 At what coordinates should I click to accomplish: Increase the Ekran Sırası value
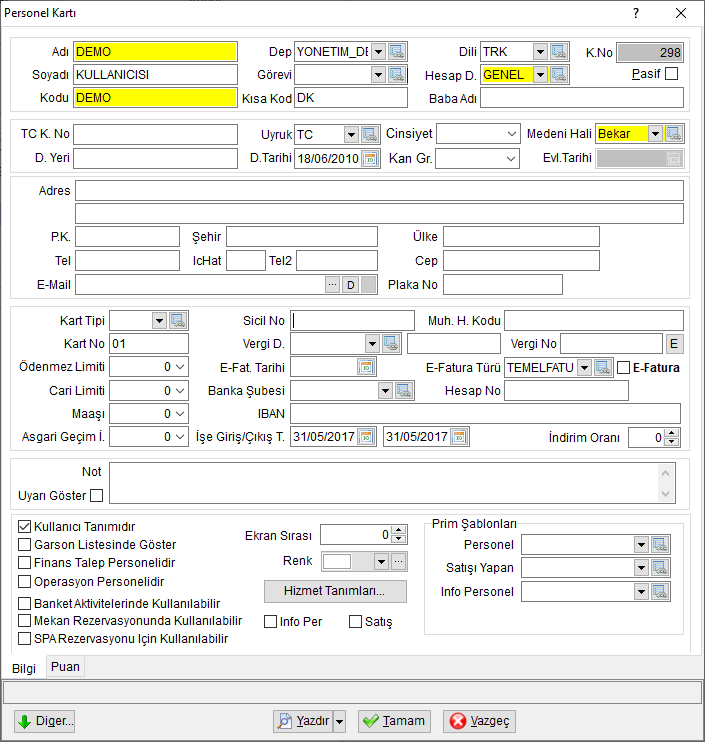pyautogui.click(x=399, y=530)
